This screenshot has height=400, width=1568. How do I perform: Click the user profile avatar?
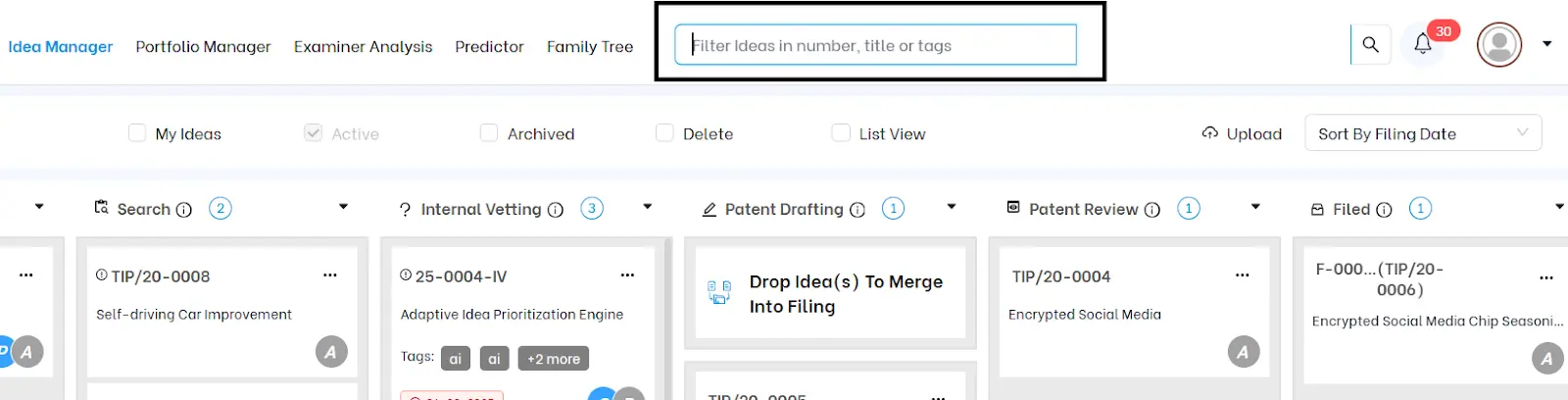[x=1498, y=45]
